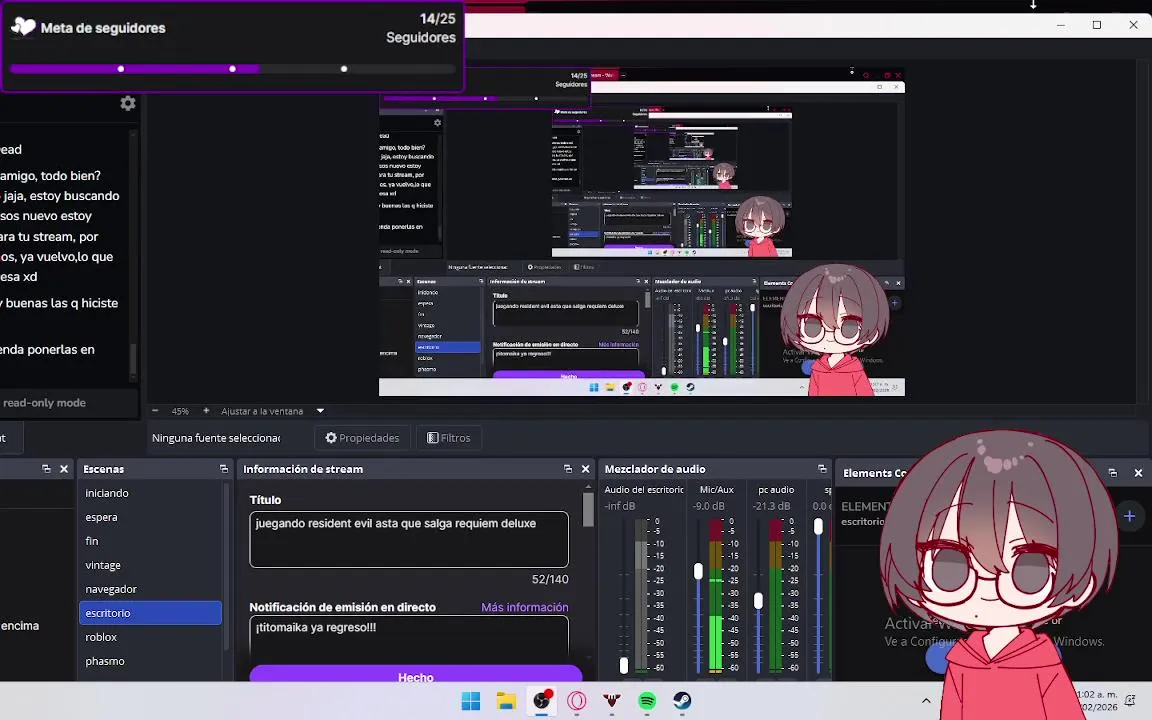Click the Escenas panel title
Viewport: 1152px width, 720px height.
104,469
